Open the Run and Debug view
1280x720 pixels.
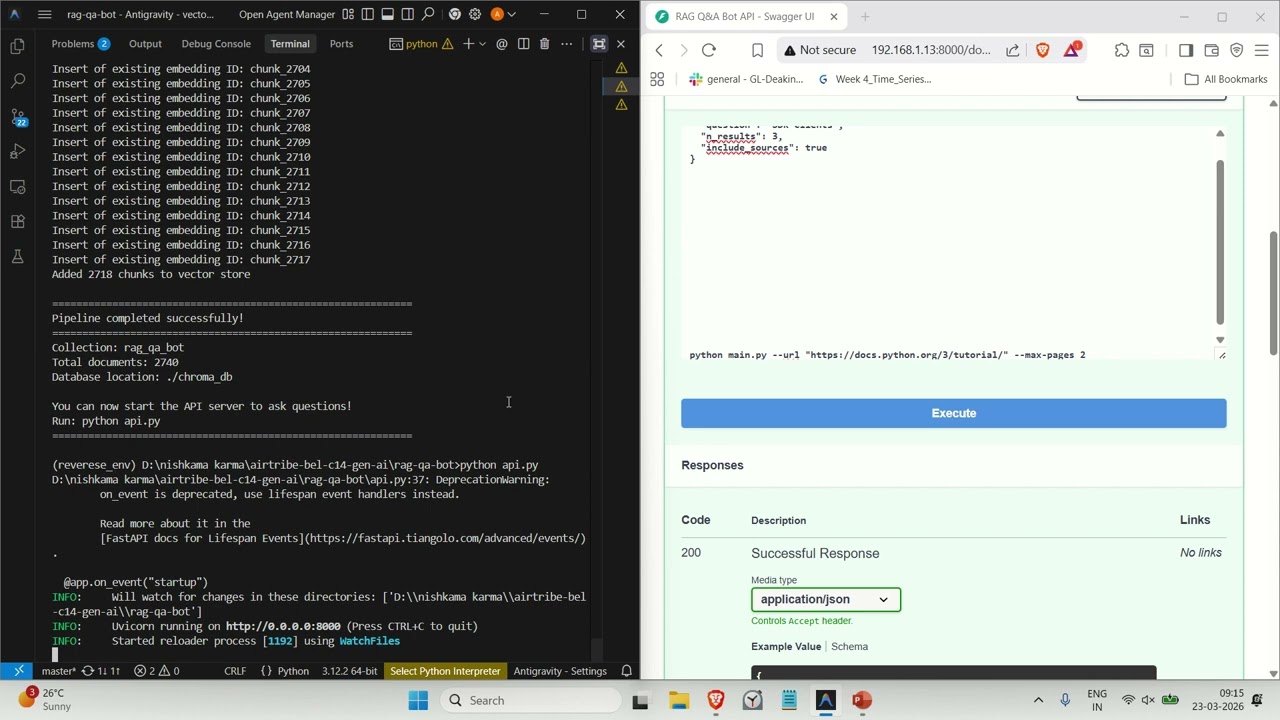pyautogui.click(x=17, y=152)
